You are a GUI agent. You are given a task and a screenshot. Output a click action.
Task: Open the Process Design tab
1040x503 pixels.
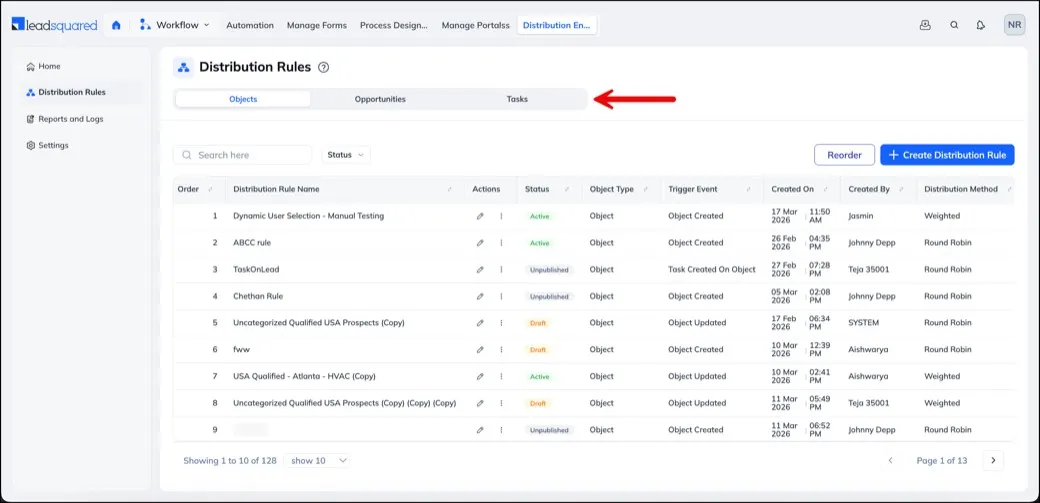click(394, 25)
